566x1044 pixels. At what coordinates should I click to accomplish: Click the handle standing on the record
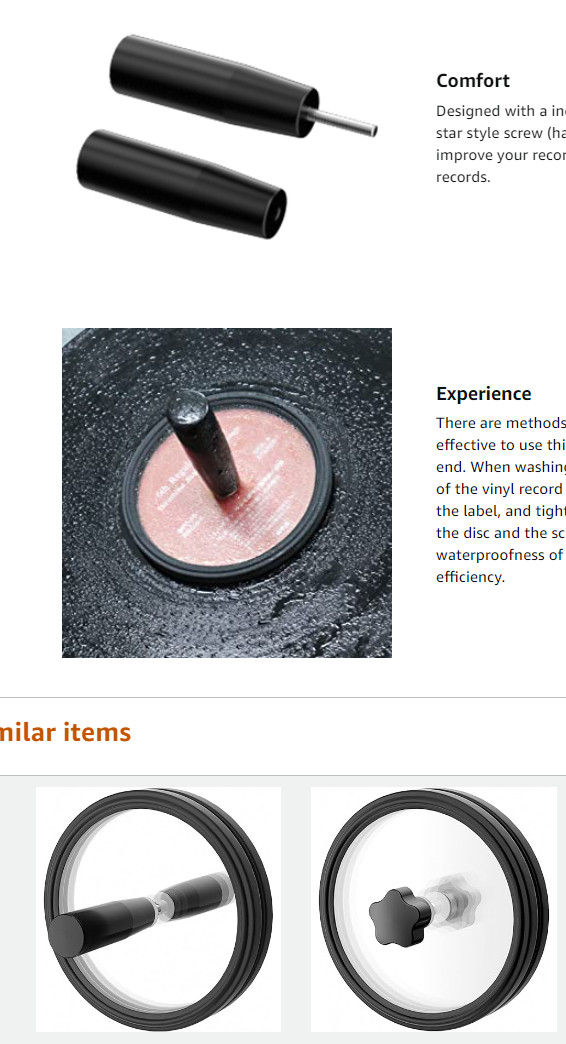(203, 443)
